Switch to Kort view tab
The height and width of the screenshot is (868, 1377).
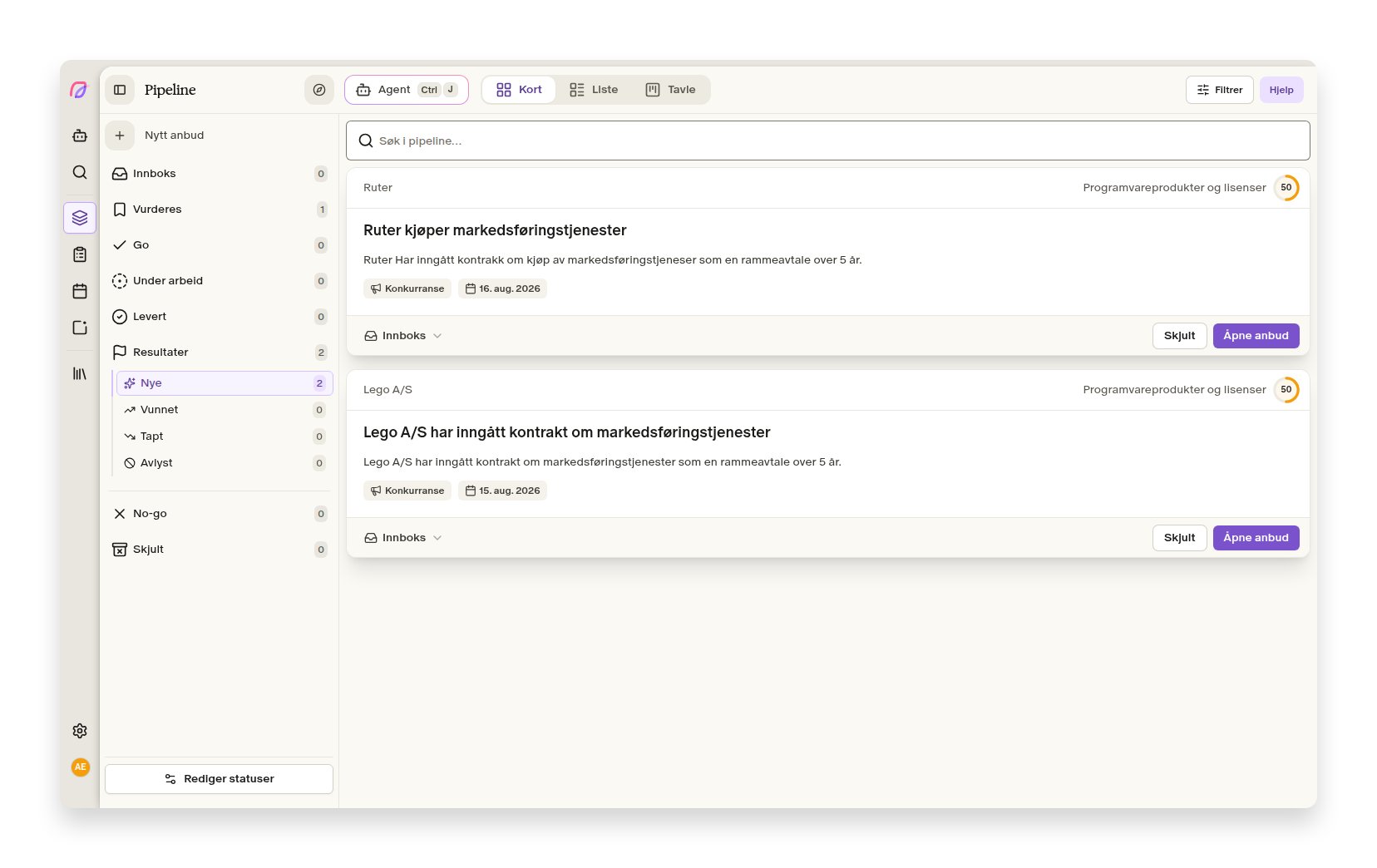click(519, 90)
